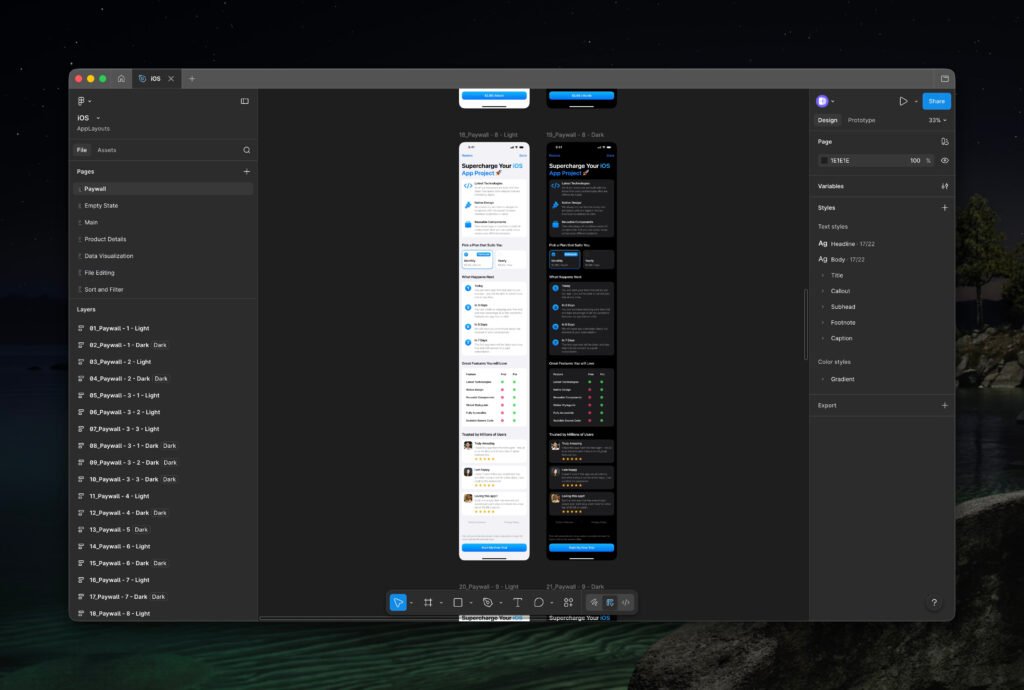1024x690 pixels.
Task: Switch to Draw mode in toolbar
Action: pyautogui.click(x=594, y=603)
